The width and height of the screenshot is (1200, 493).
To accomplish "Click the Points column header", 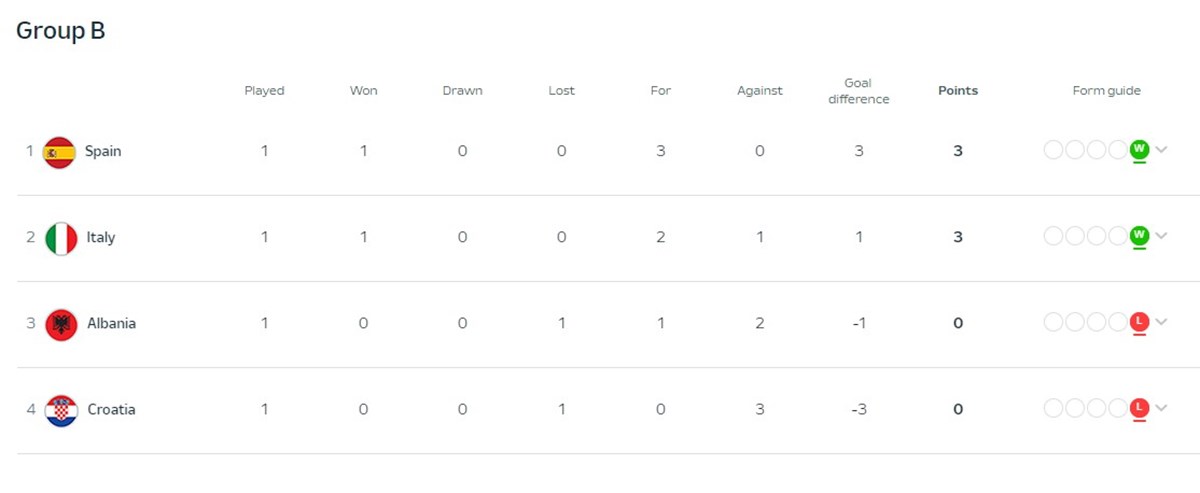I will (x=958, y=91).
